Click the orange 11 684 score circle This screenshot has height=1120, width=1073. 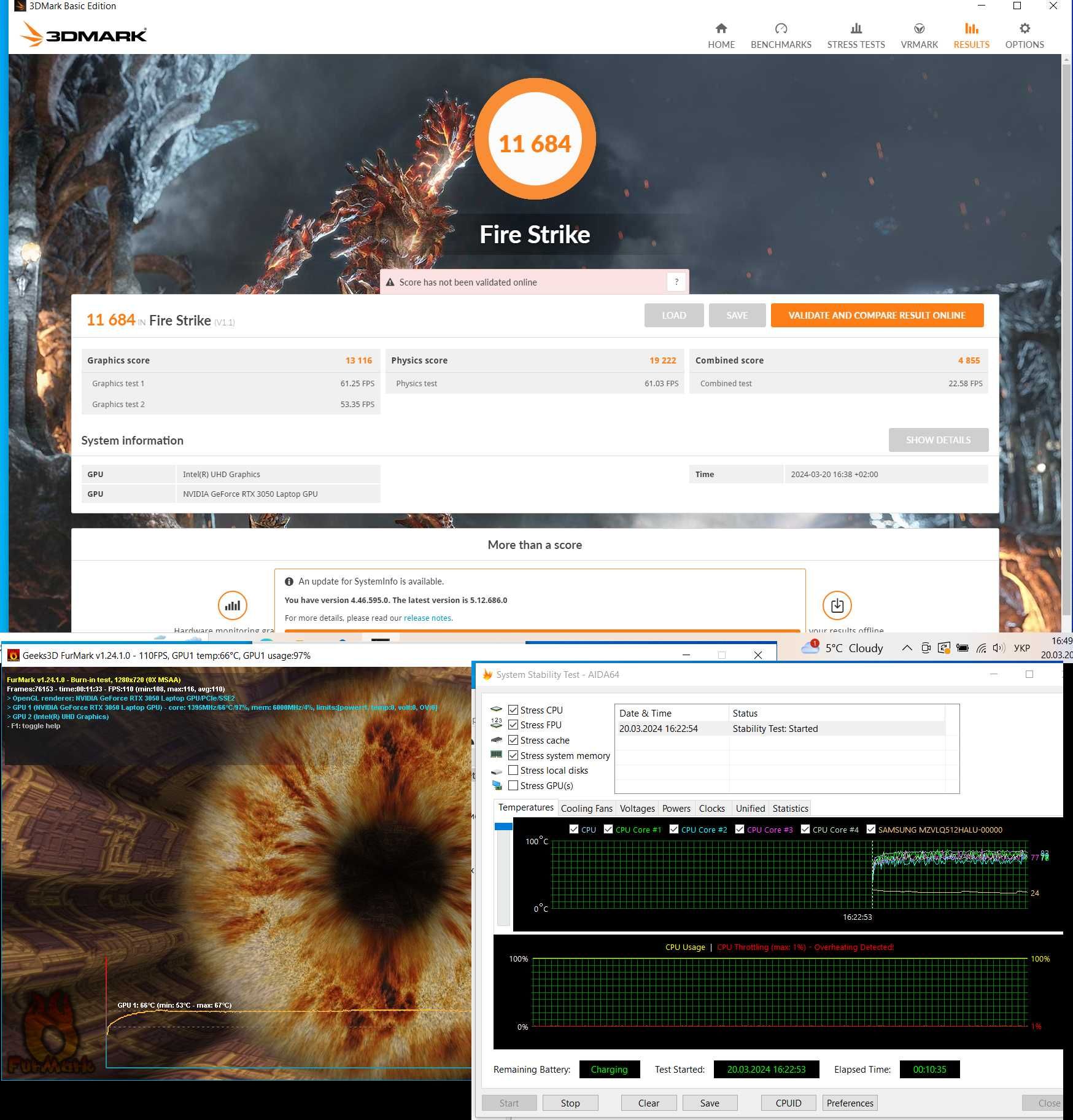coord(535,139)
